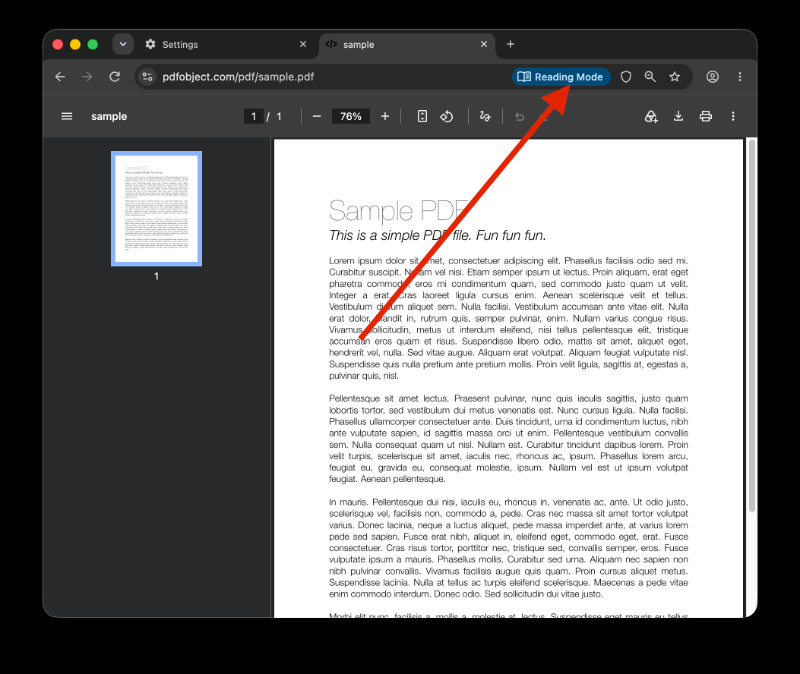Save PDF to Google Drive

click(x=651, y=116)
